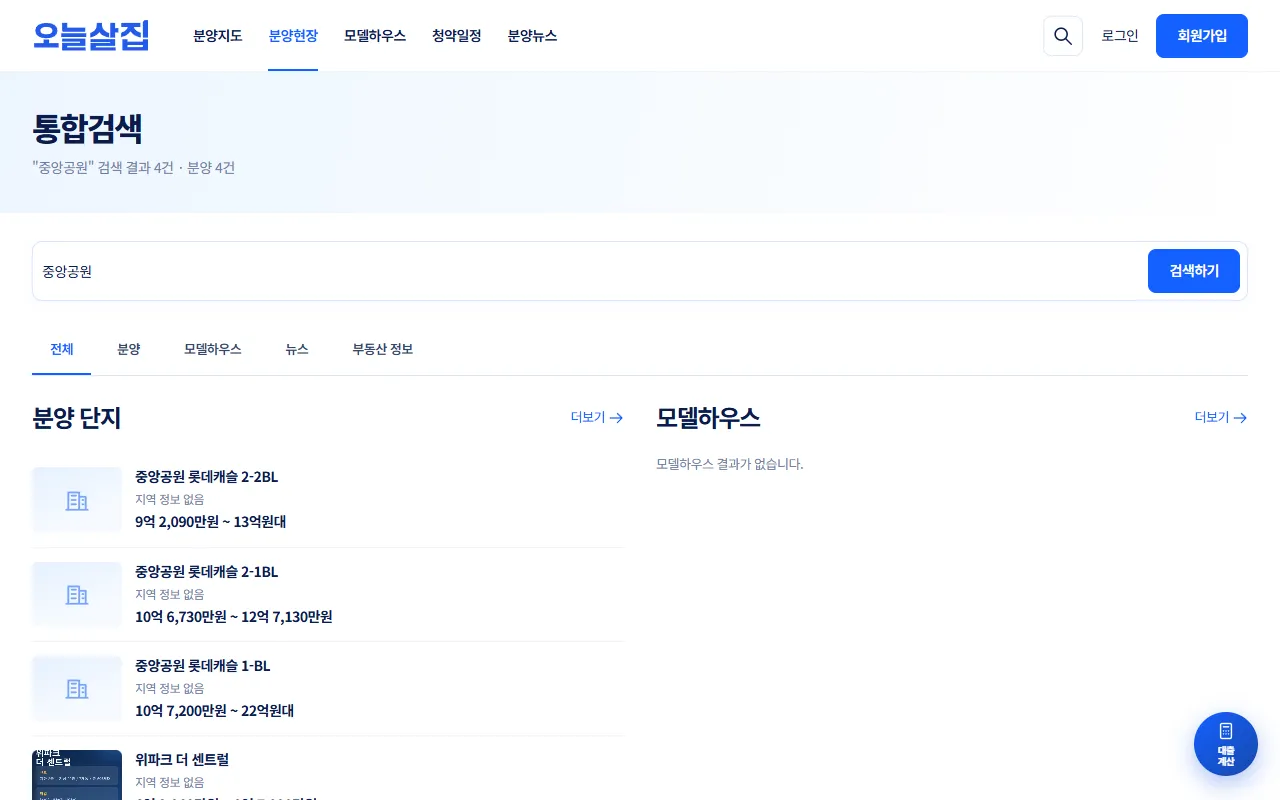Click the 통합검색 page heading
The width and height of the screenshot is (1280, 800).
pos(88,129)
